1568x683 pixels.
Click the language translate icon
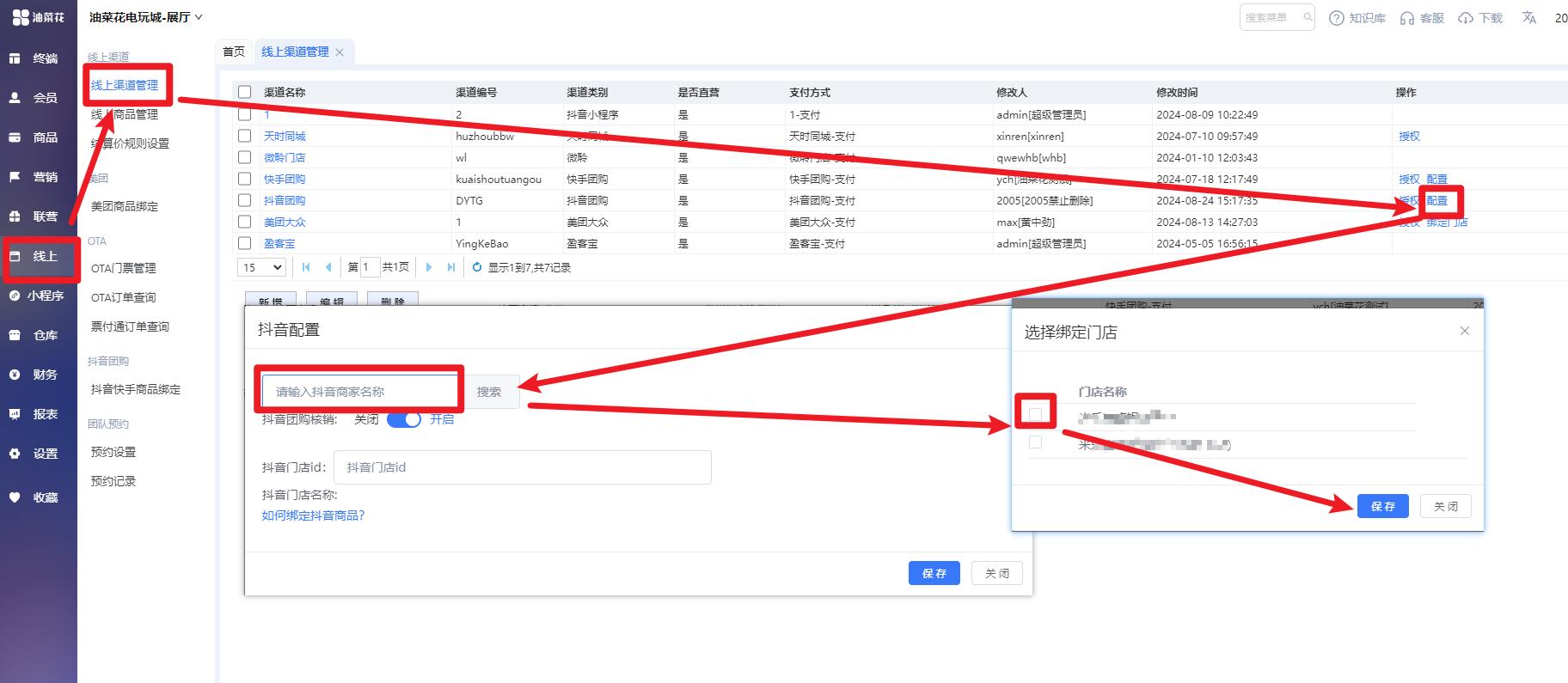1528,17
